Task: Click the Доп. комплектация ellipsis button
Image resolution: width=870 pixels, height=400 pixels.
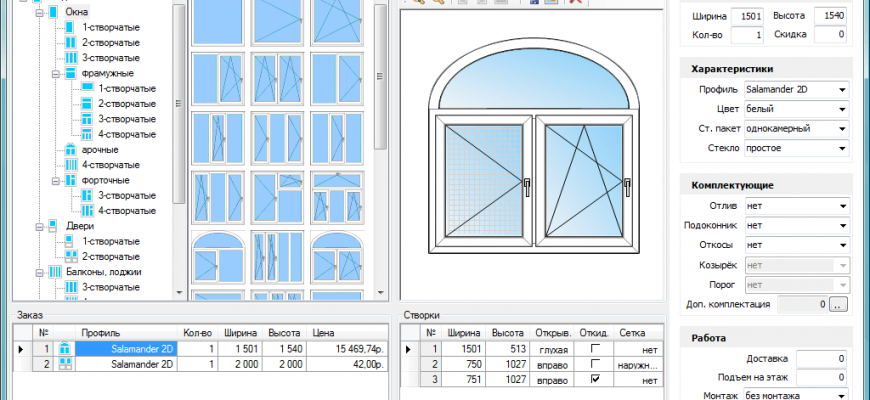Action: [x=838, y=304]
